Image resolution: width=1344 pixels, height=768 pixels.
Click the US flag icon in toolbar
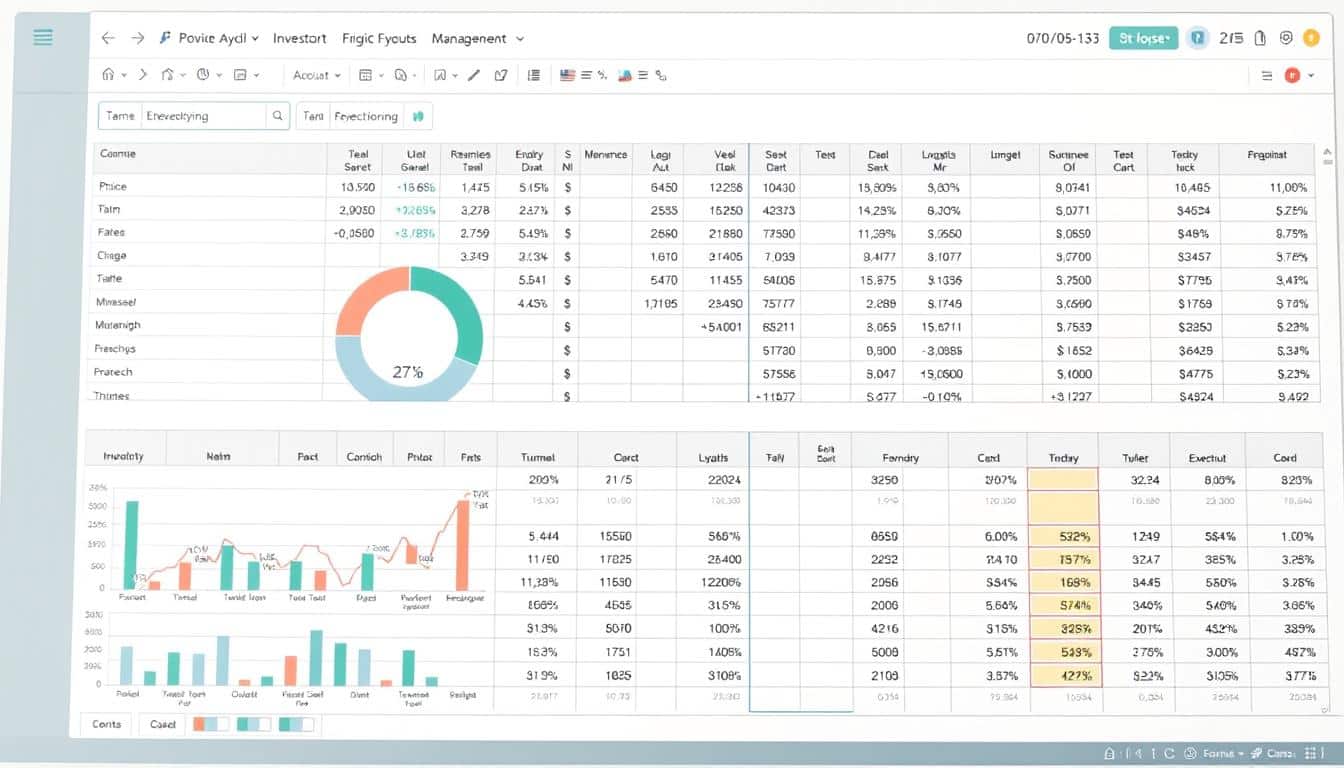(568, 75)
